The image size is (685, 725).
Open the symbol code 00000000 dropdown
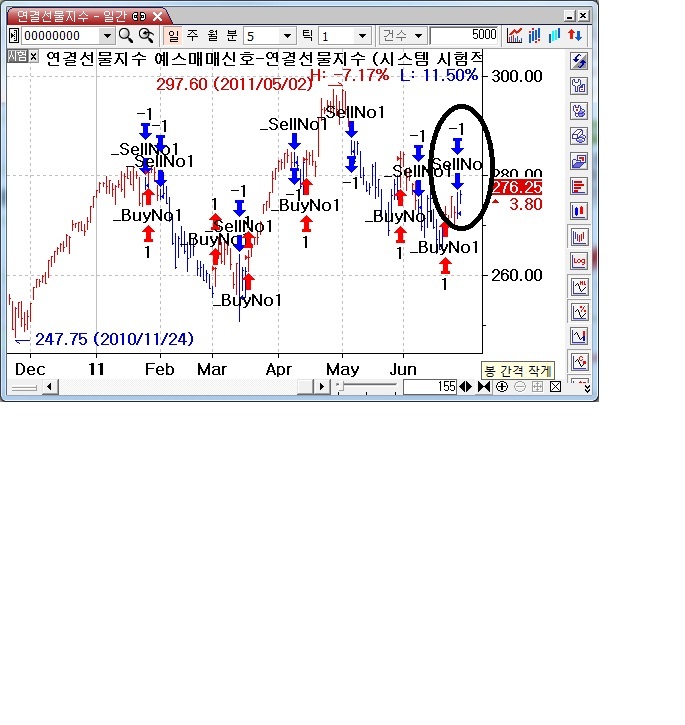(107, 35)
